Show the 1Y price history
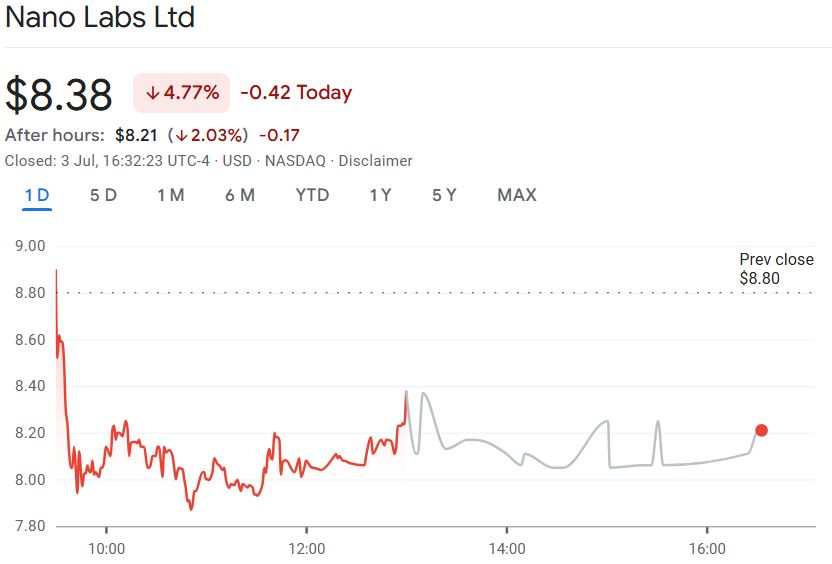Viewport: 832px width, 564px height. 380,195
